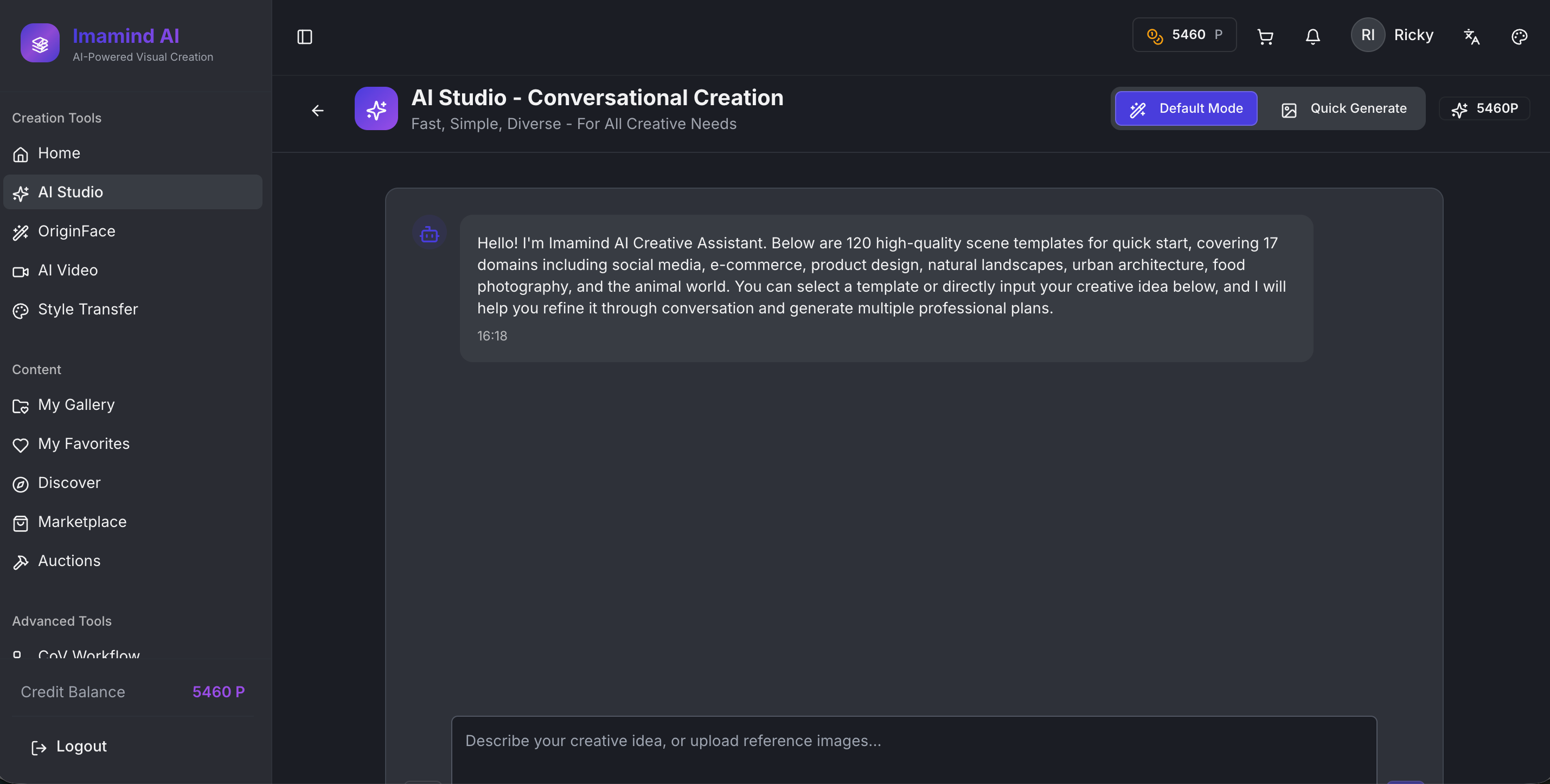The width and height of the screenshot is (1550, 784).
Task: Toggle the sidebar collapse icon
Action: point(304,37)
